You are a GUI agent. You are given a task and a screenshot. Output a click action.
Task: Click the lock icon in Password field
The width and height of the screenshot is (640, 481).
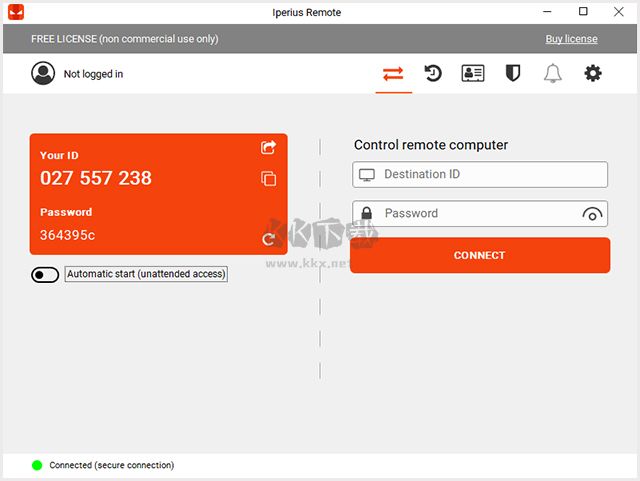pos(367,213)
